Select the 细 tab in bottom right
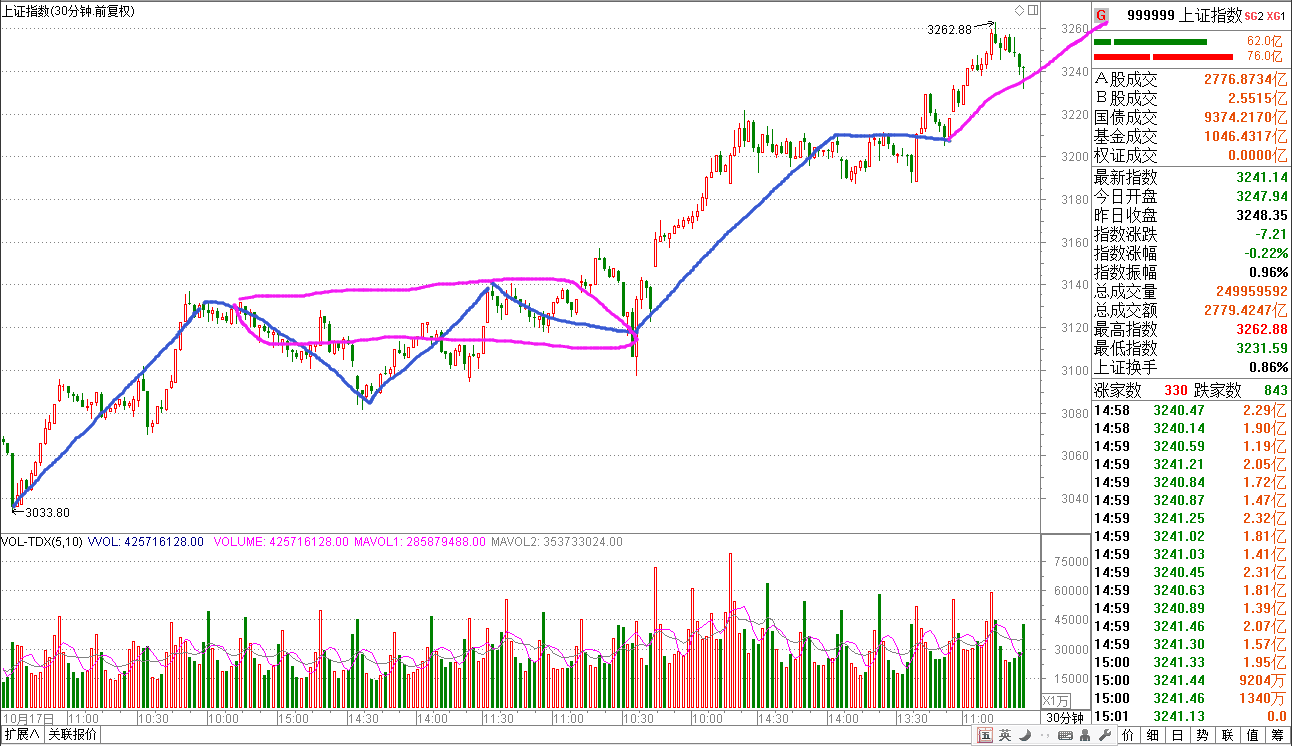This screenshot has height=746, width=1292. 1153,736
